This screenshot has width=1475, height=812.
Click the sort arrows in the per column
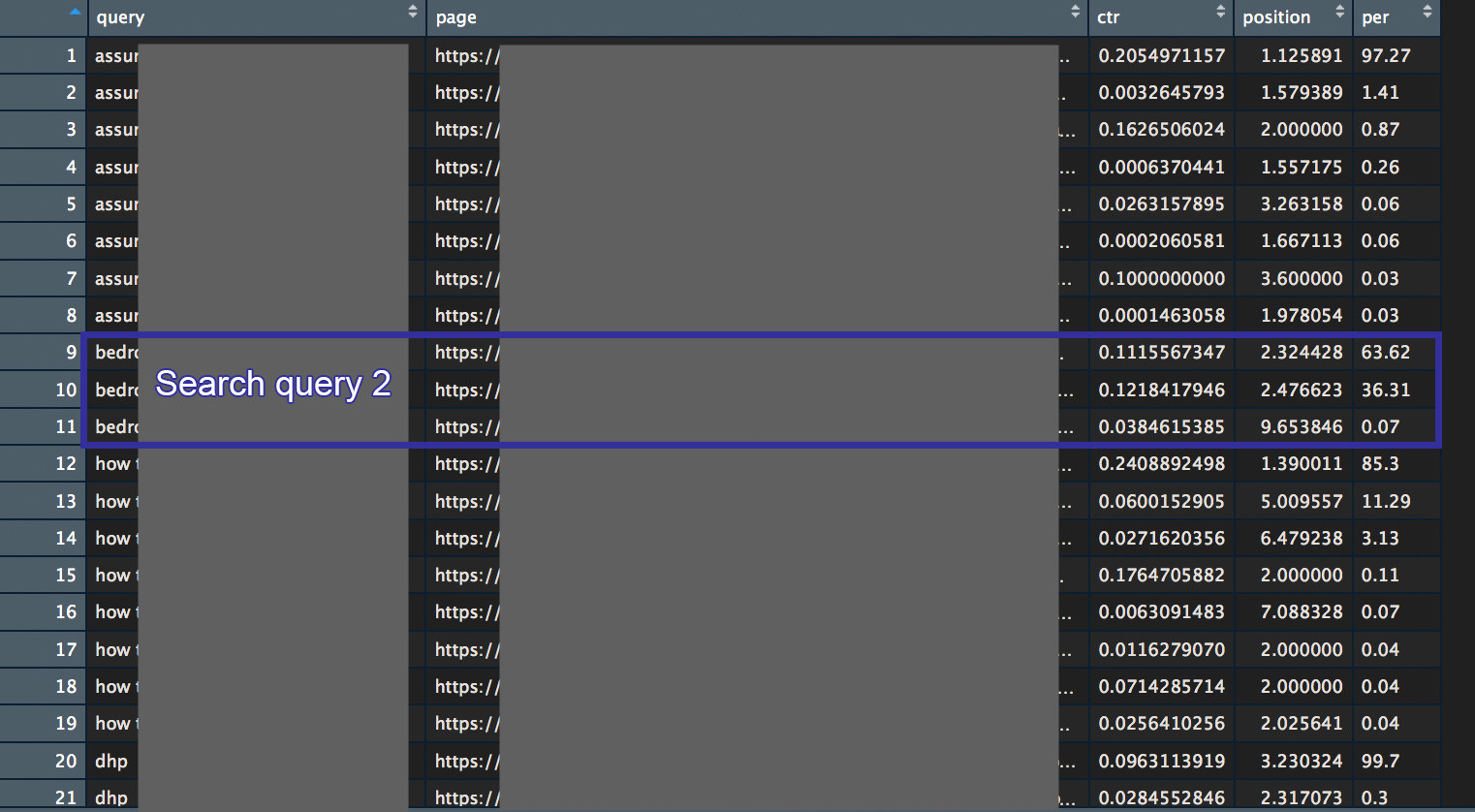1427,12
